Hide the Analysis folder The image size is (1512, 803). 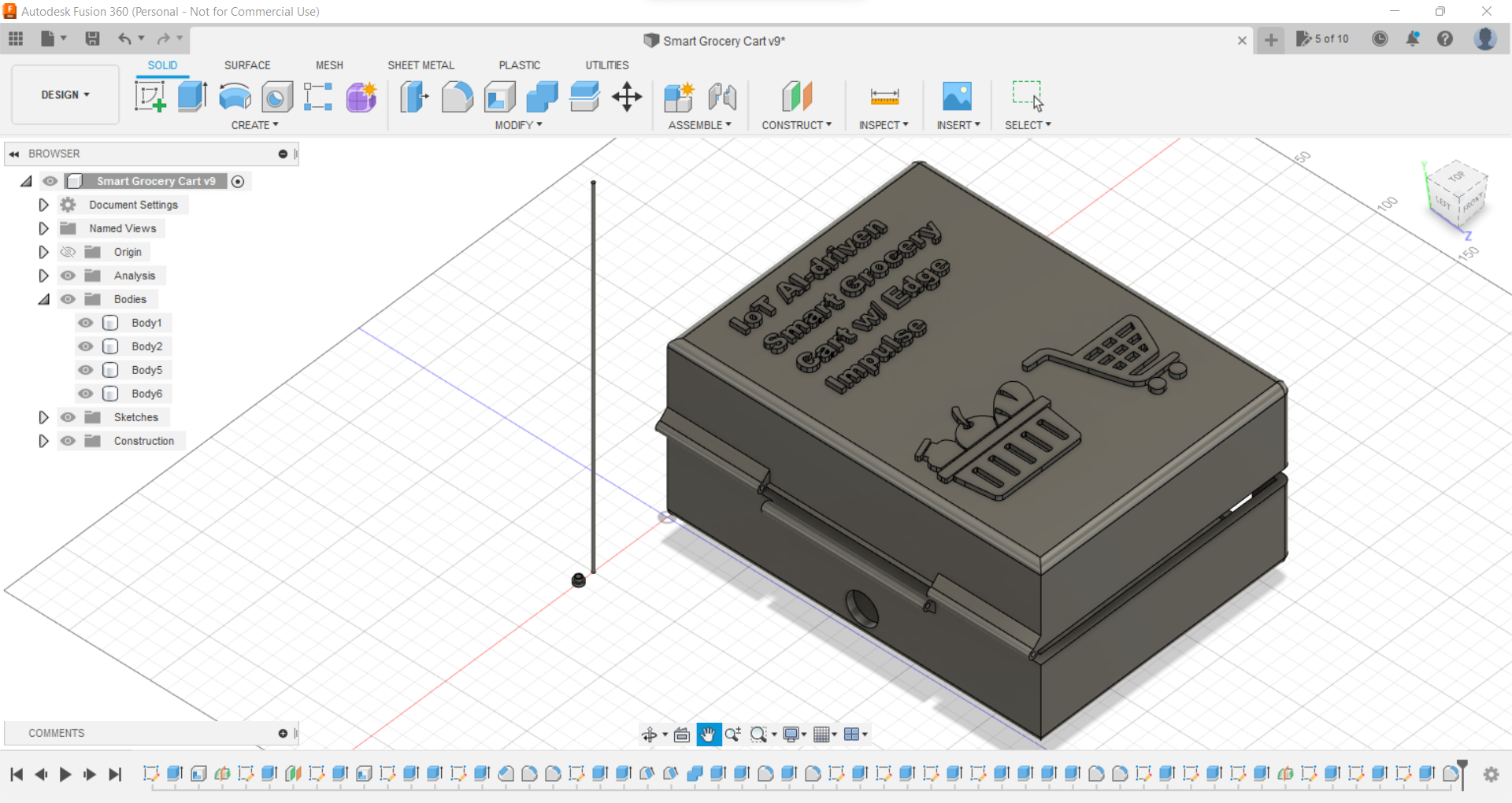click(69, 276)
